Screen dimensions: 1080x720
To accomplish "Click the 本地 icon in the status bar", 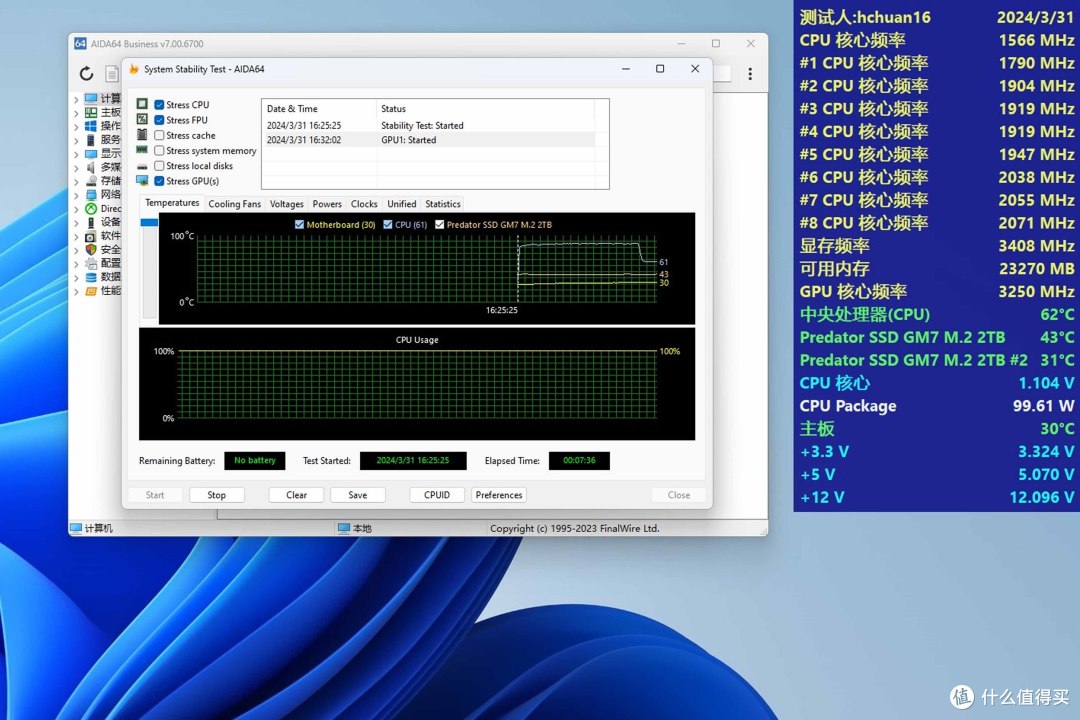I will (344, 528).
